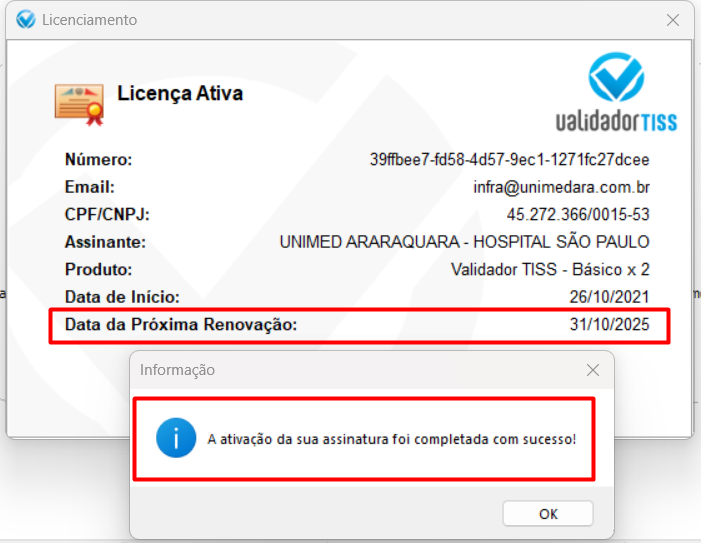Close the Licenciamento window
This screenshot has height=543, width=701.
pyautogui.click(x=673, y=20)
